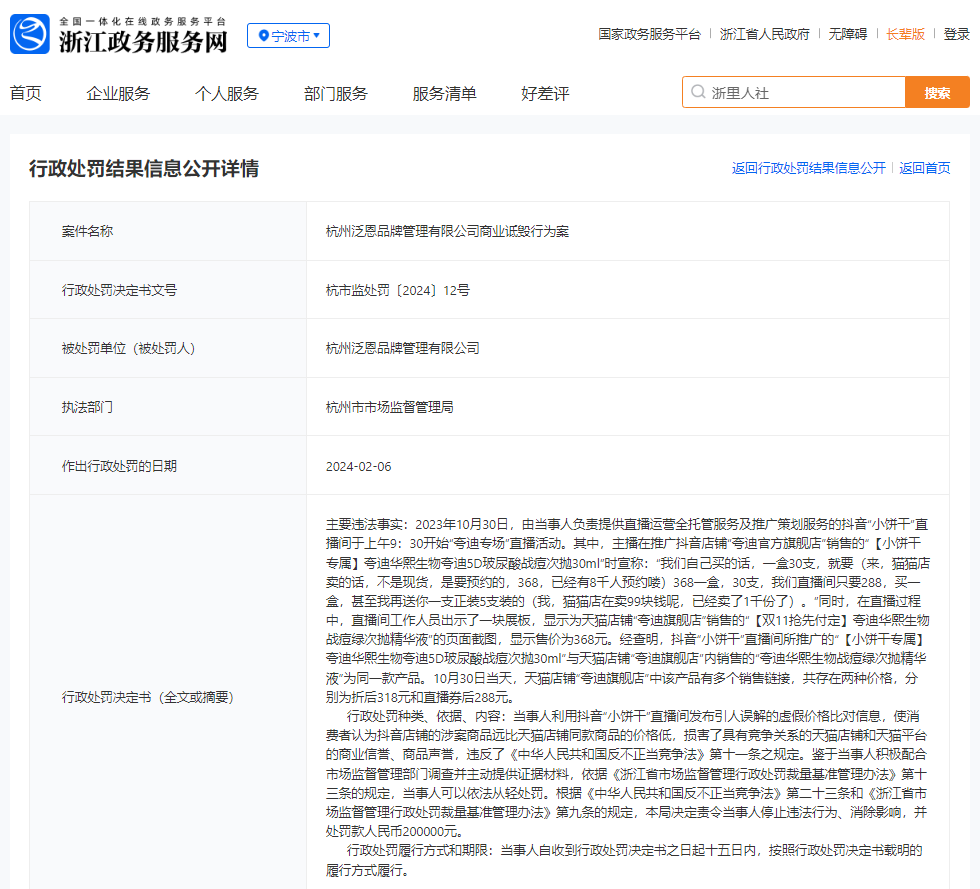Go to 首页 nav item

tap(26, 94)
